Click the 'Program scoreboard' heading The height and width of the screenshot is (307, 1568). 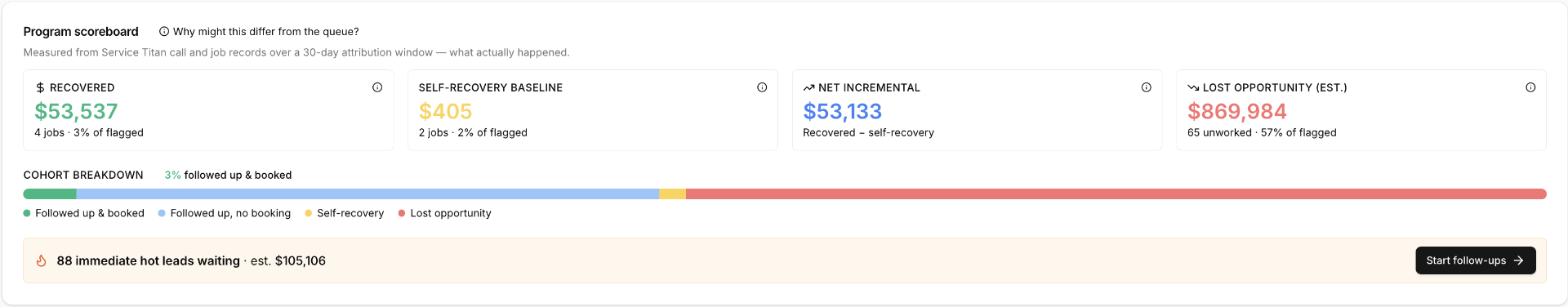coord(81,32)
